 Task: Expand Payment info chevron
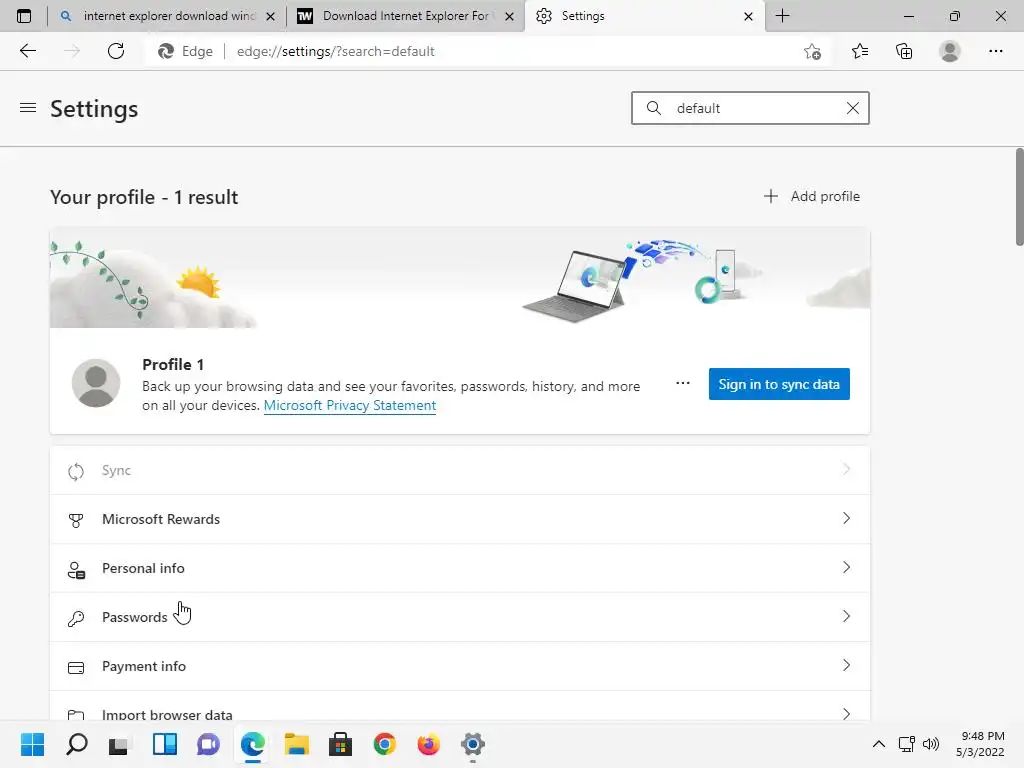(846, 665)
